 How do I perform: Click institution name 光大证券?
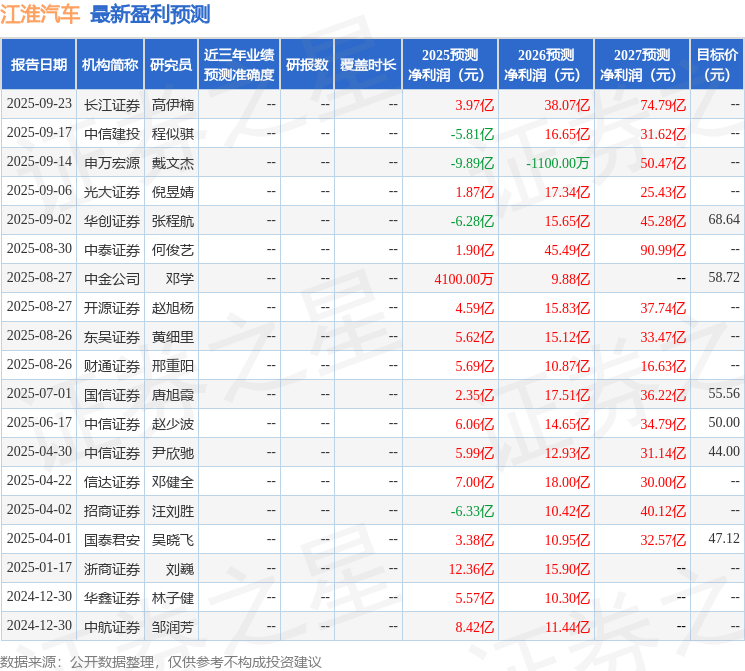pos(112,192)
